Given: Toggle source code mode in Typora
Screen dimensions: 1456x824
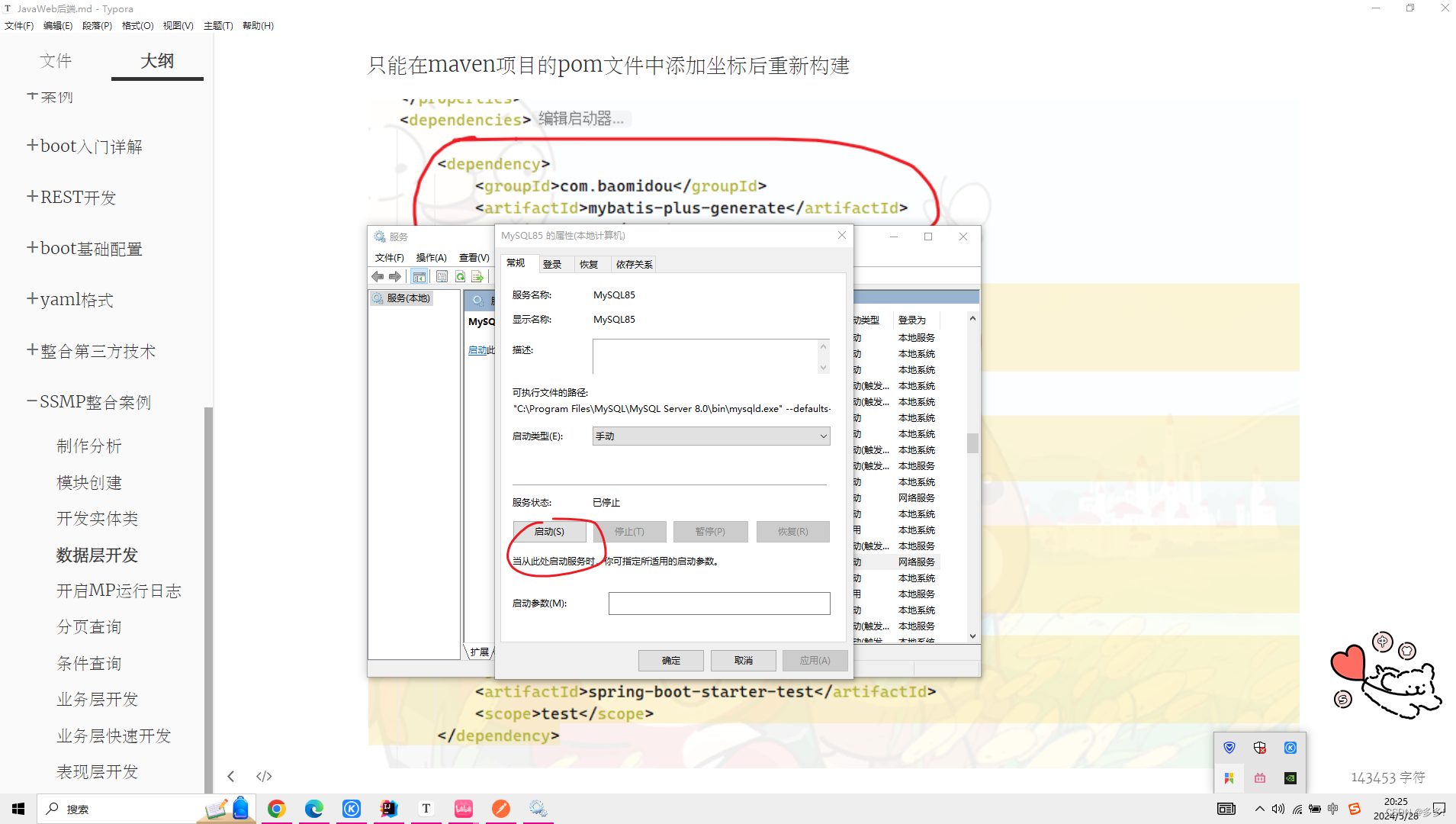Looking at the screenshot, I should (x=264, y=776).
